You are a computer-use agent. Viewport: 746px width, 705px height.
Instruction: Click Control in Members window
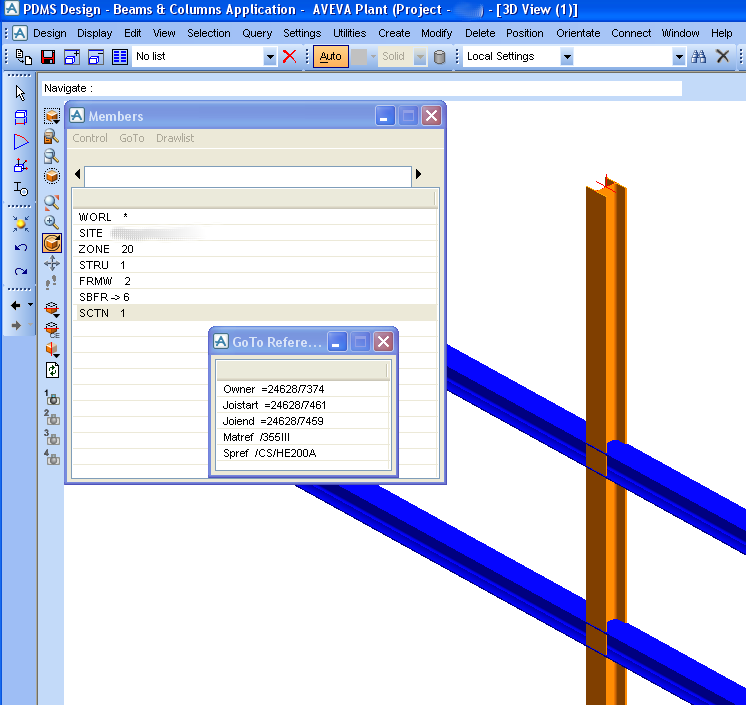click(x=90, y=138)
